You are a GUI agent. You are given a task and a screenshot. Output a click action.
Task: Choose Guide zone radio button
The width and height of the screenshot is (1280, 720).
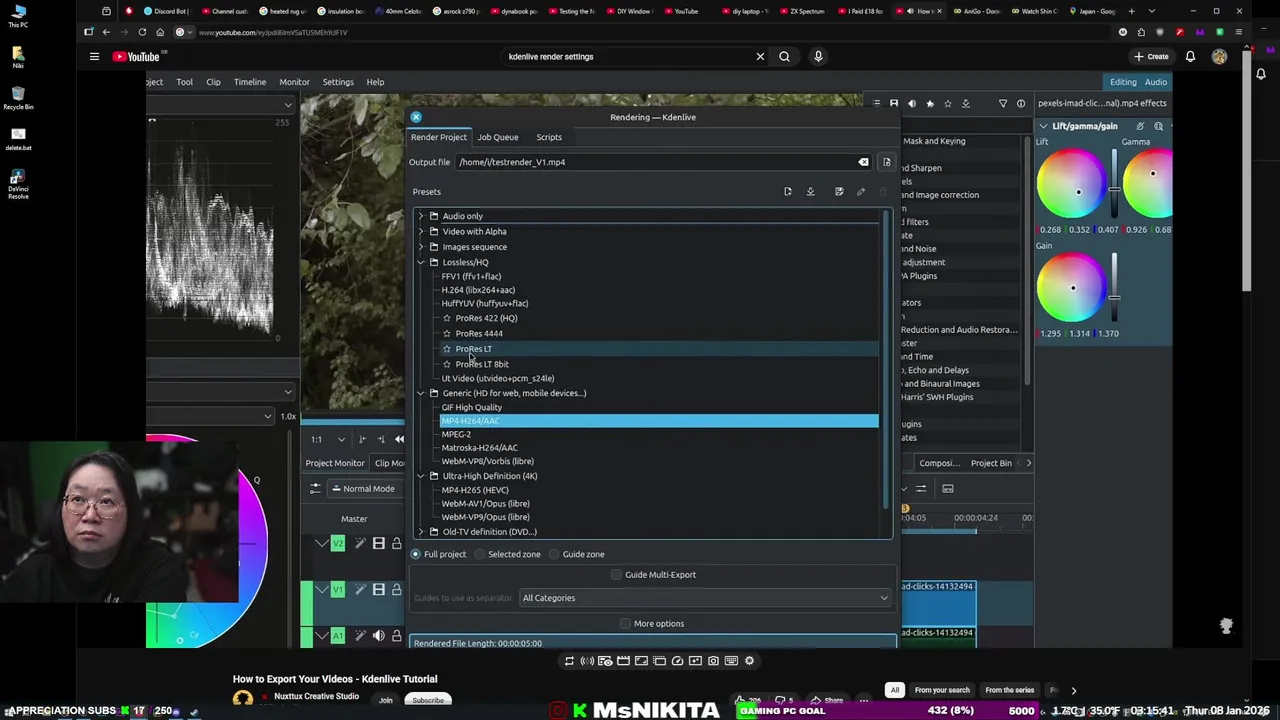554,554
